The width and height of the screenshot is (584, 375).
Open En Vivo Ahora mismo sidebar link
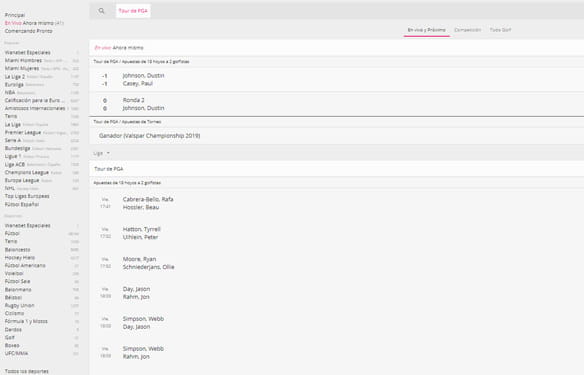[34, 23]
